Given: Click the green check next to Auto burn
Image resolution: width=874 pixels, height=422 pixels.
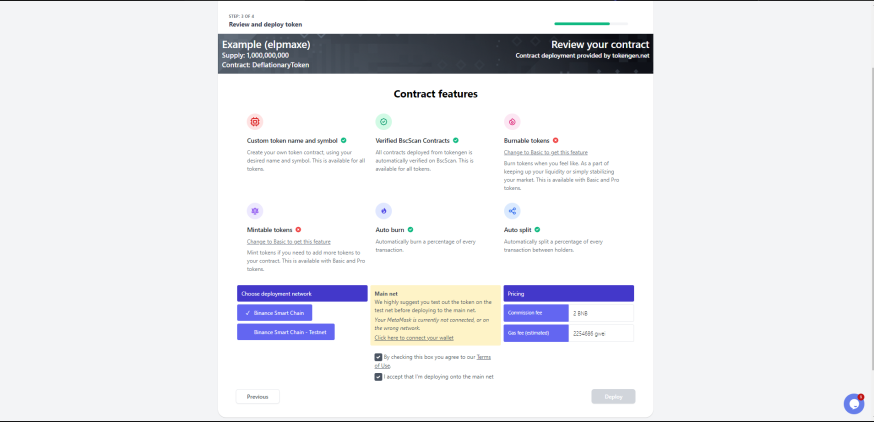Looking at the screenshot, I should click(410, 230).
